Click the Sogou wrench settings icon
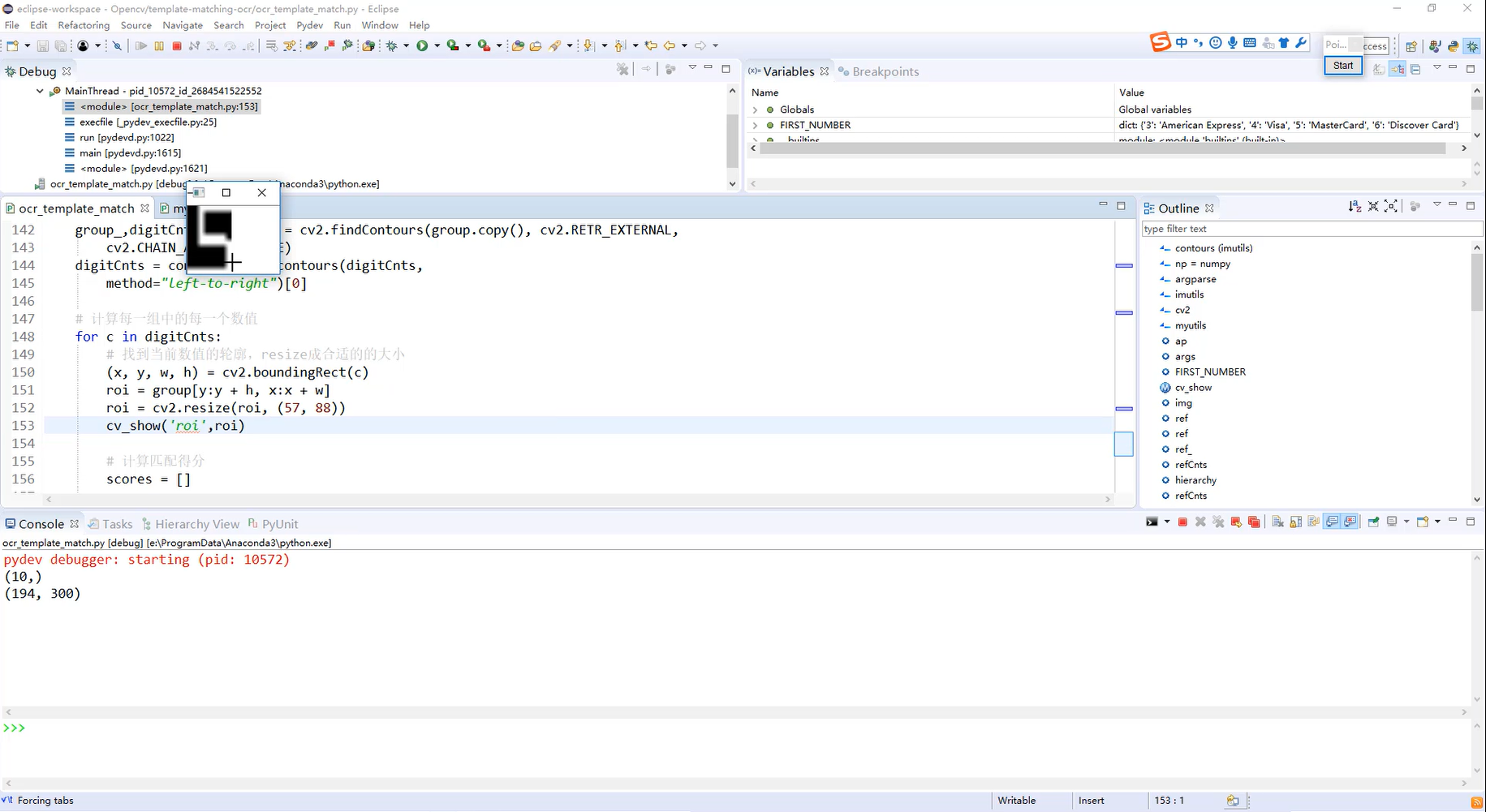Viewport: 1486px width, 812px height. (1301, 43)
